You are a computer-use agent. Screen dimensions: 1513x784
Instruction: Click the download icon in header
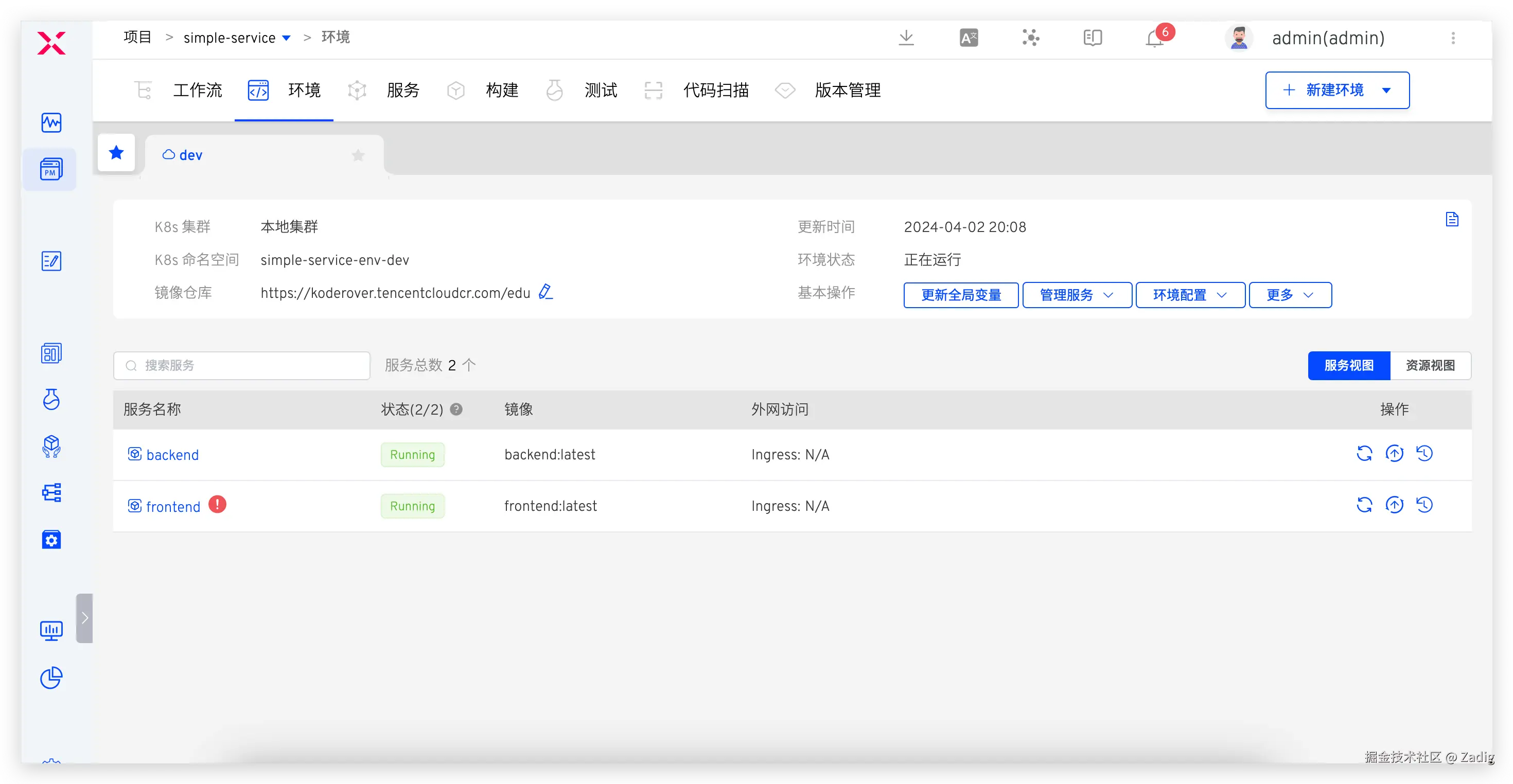[906, 38]
